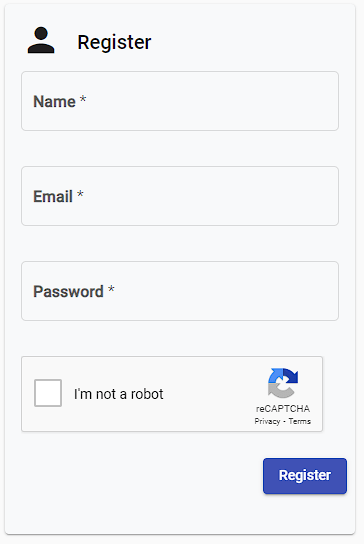
Task: Click the Password label text
Action: [68, 291]
